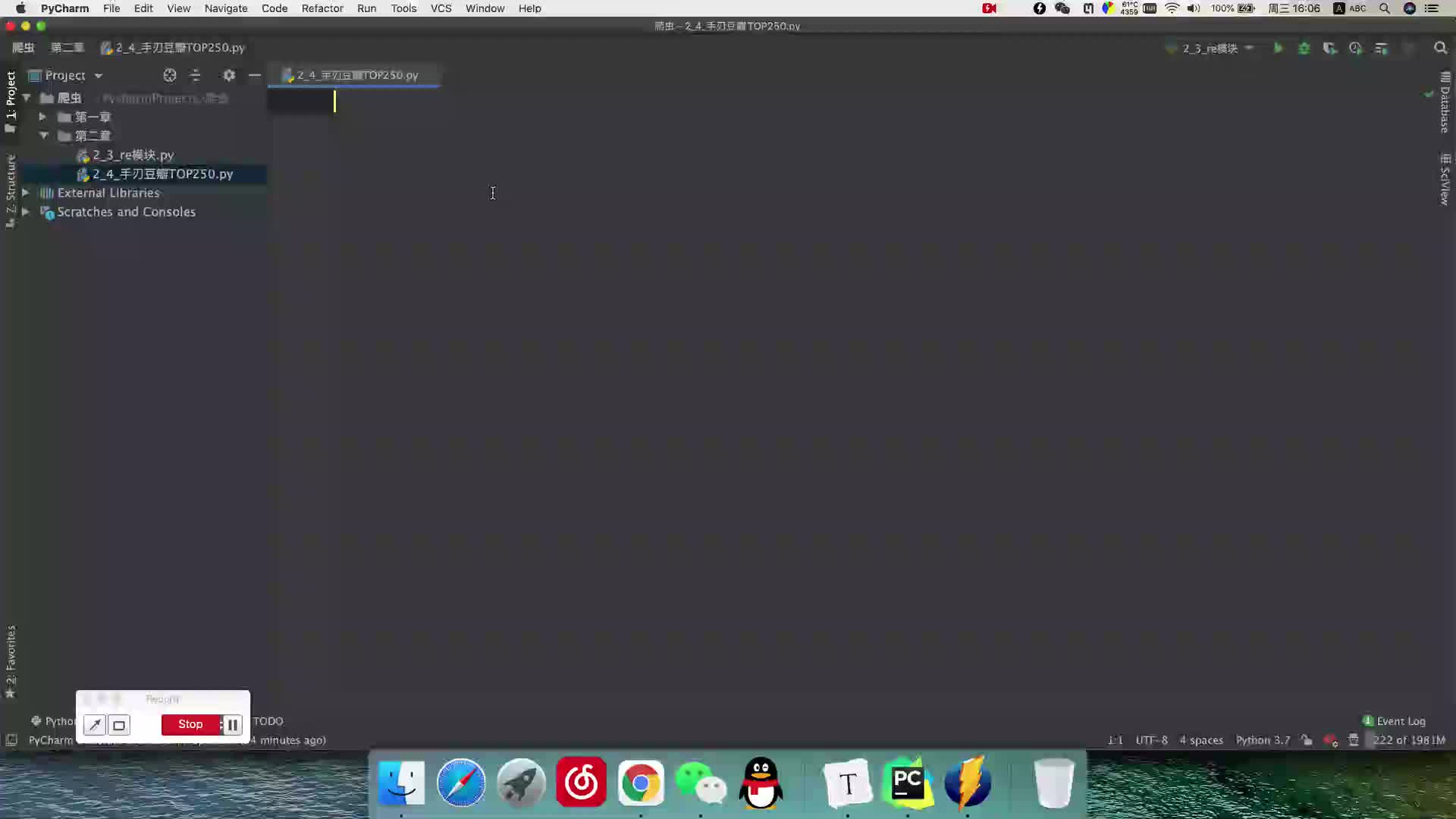
Task: Select 2_4_手刃豆瓣TOP250.py in project tree
Action: (x=155, y=174)
